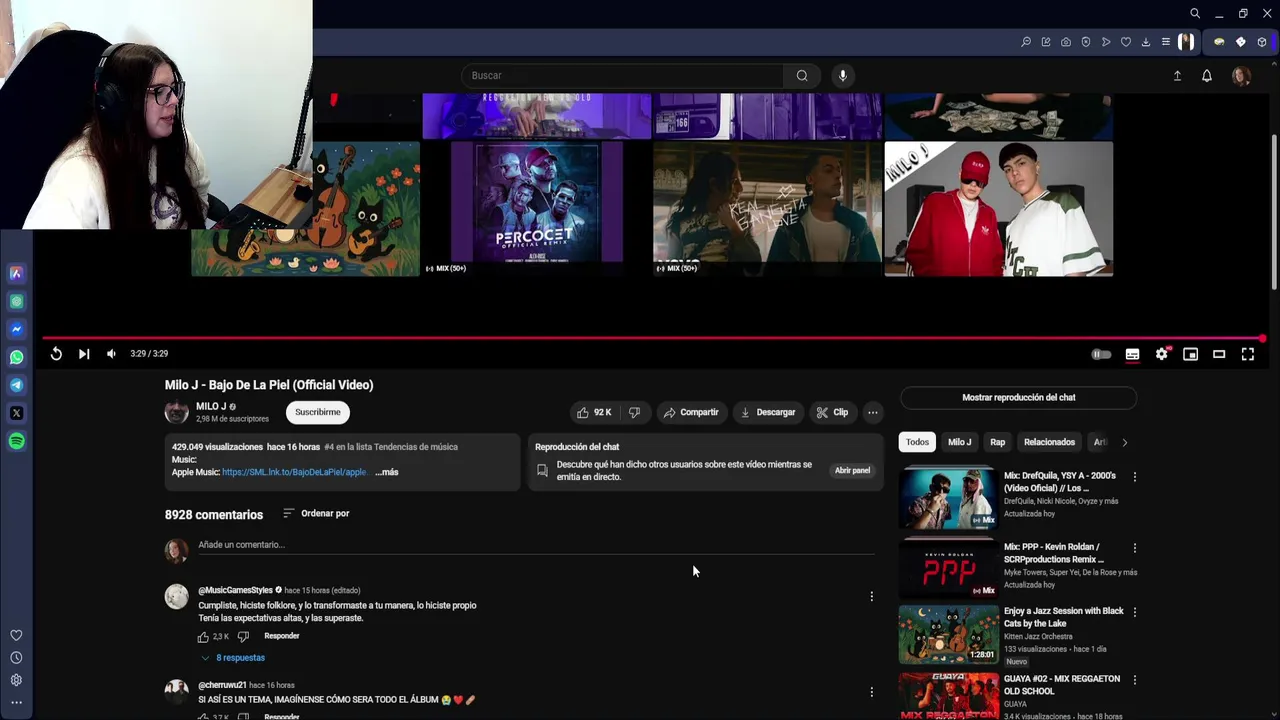1280x720 pixels.
Task: Toggle autoplay switch in player
Action: click(x=1101, y=354)
